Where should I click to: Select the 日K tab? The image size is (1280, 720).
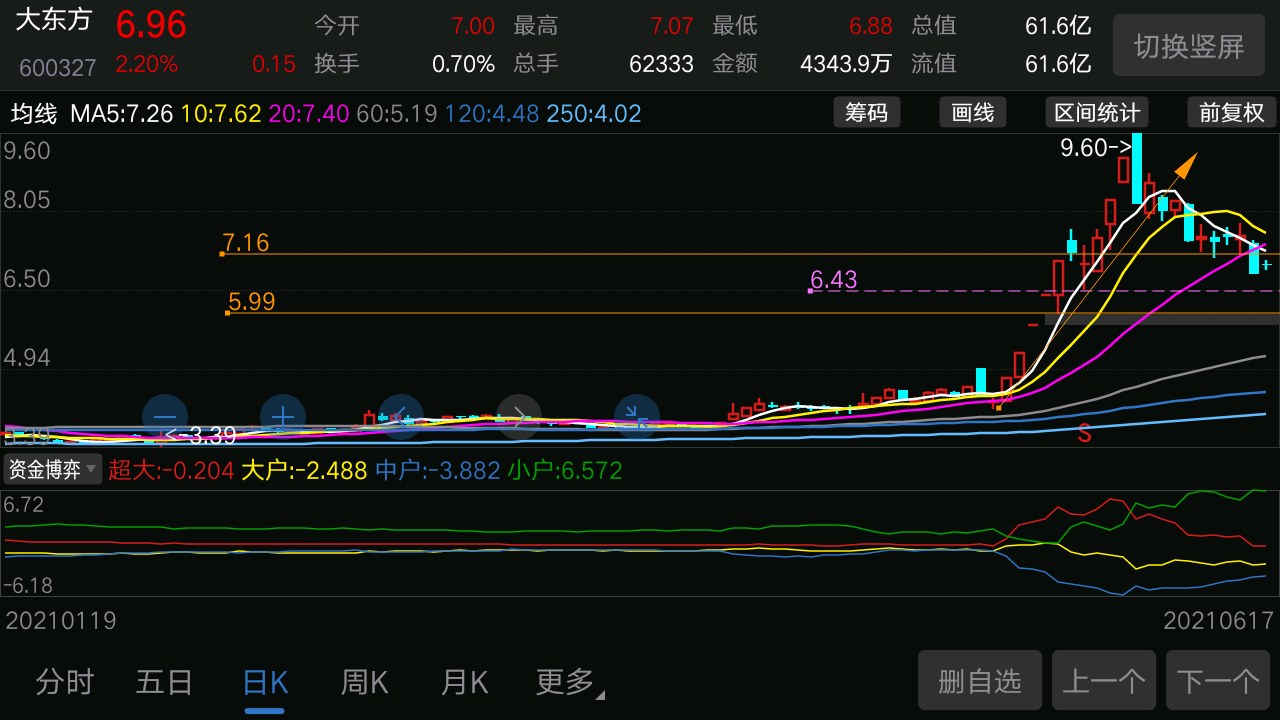click(x=265, y=683)
